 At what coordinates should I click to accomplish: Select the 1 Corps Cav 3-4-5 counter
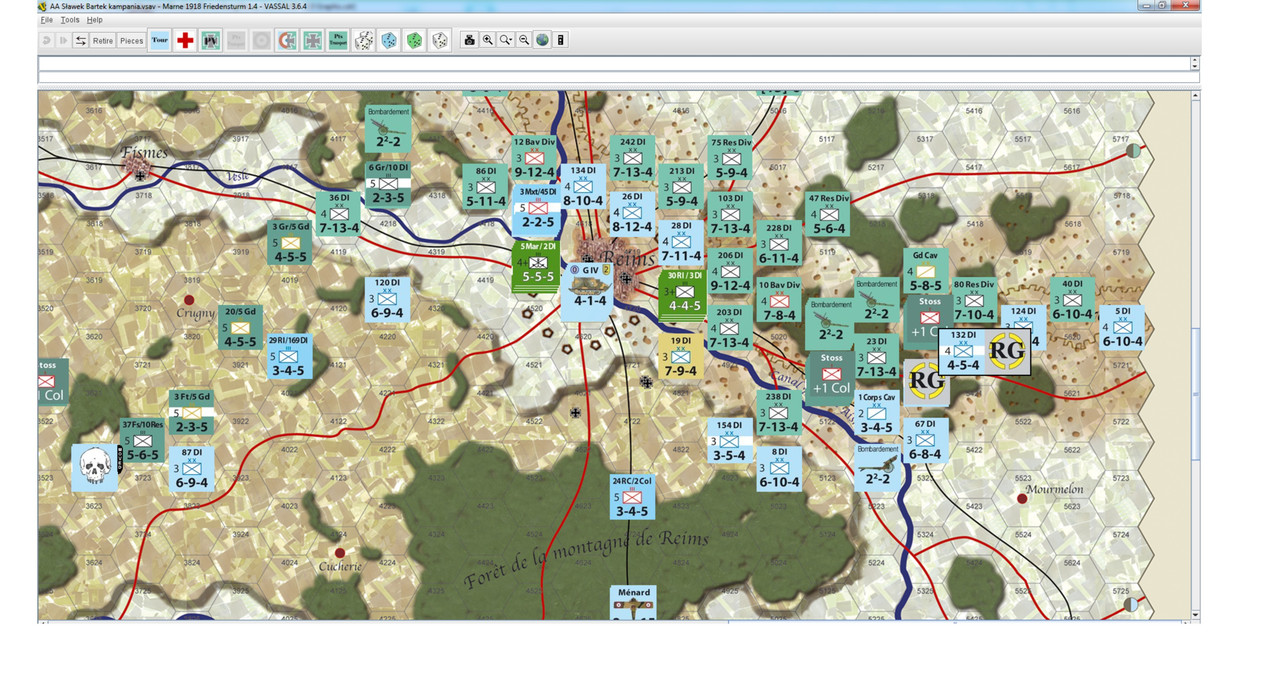877,413
